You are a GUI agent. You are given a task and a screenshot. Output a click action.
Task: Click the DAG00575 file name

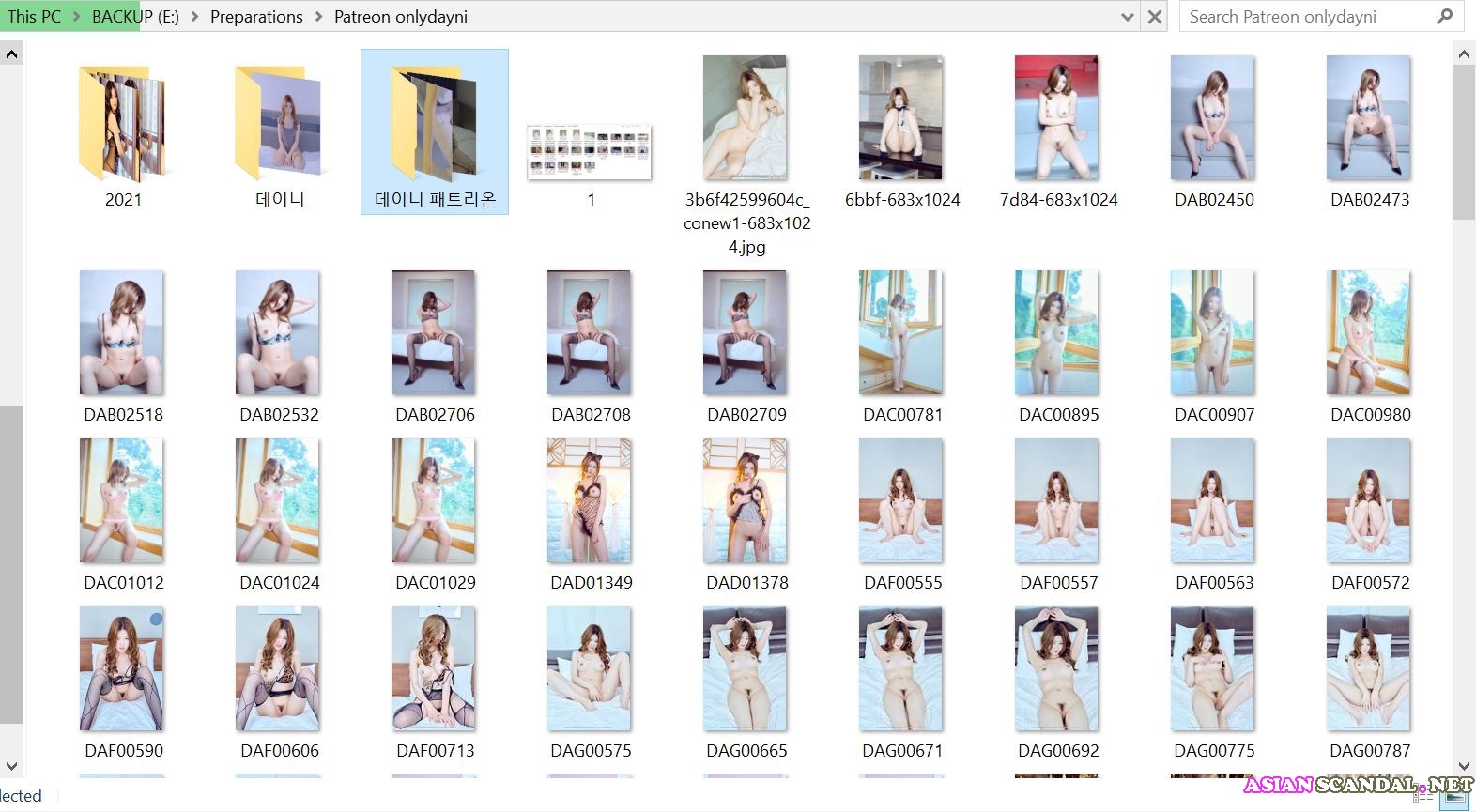tap(591, 751)
